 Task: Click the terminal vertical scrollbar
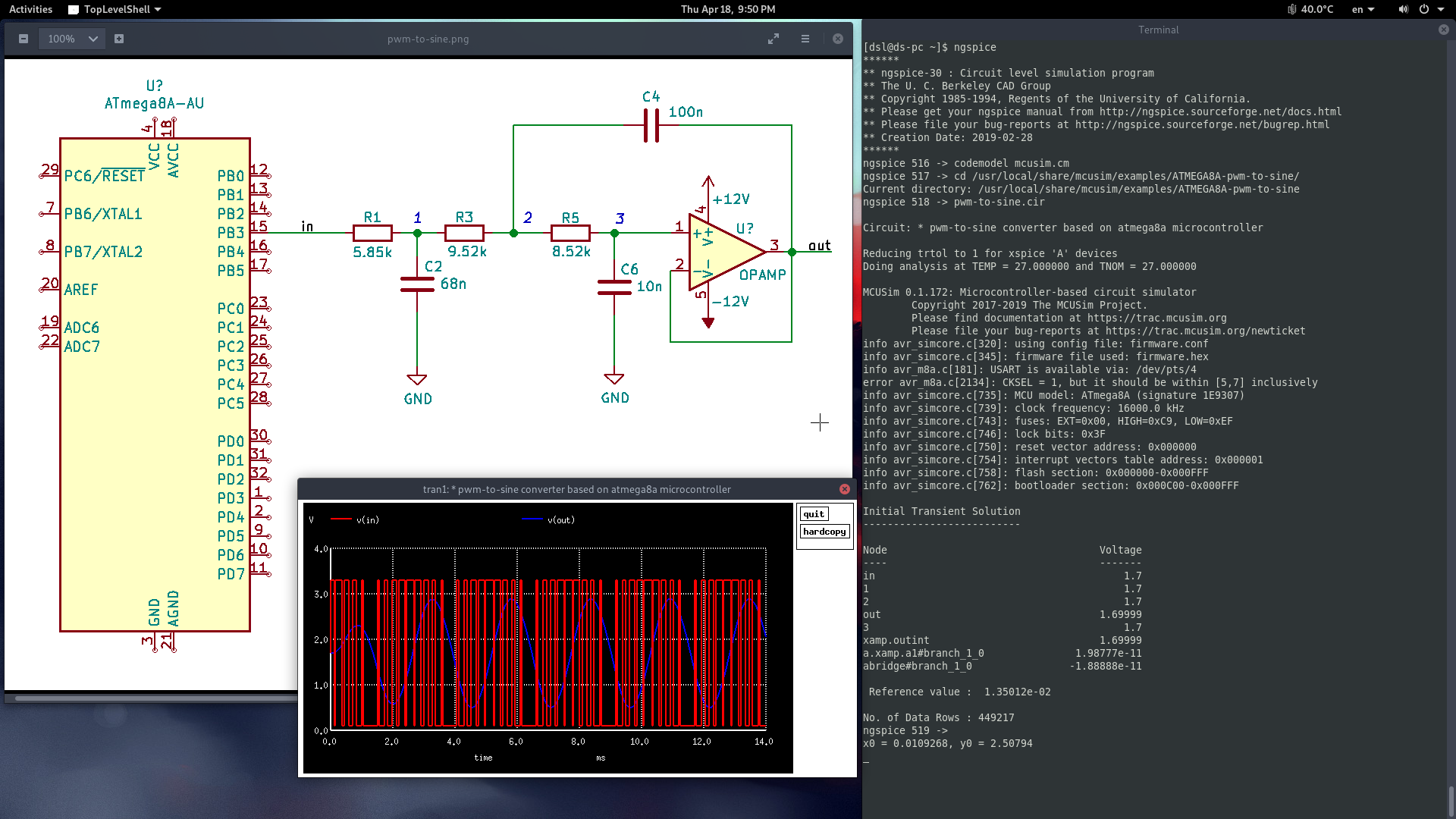point(1451,800)
